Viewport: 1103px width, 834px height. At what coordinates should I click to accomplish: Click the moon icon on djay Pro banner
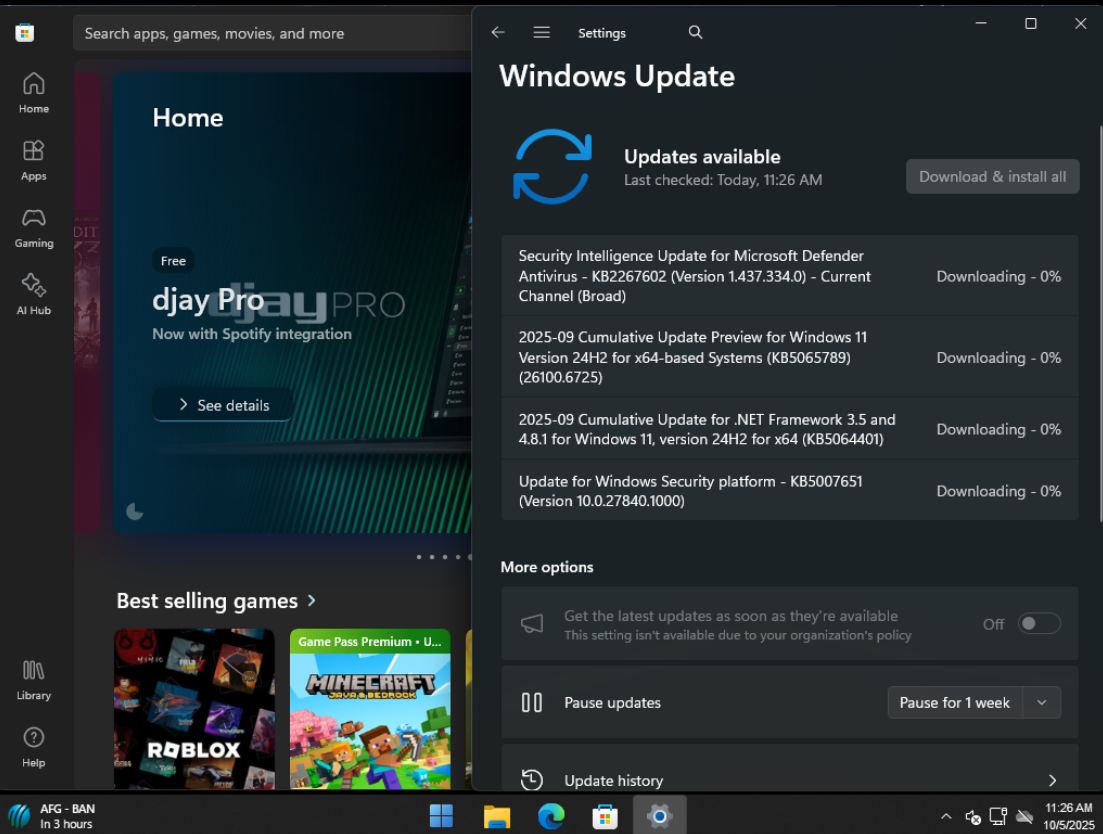click(134, 511)
